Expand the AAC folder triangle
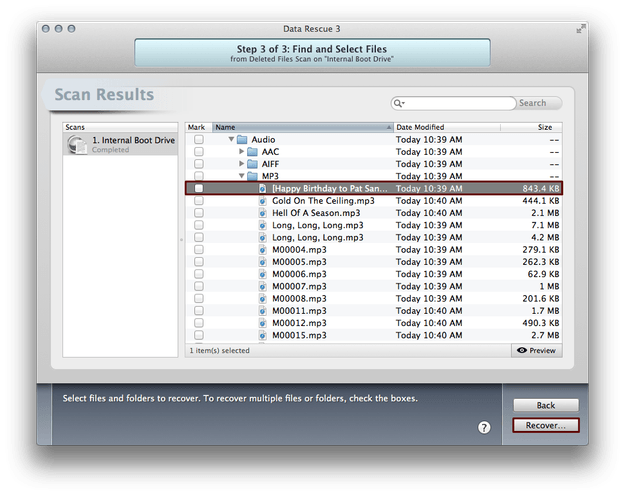625x496 pixels. tap(241, 152)
